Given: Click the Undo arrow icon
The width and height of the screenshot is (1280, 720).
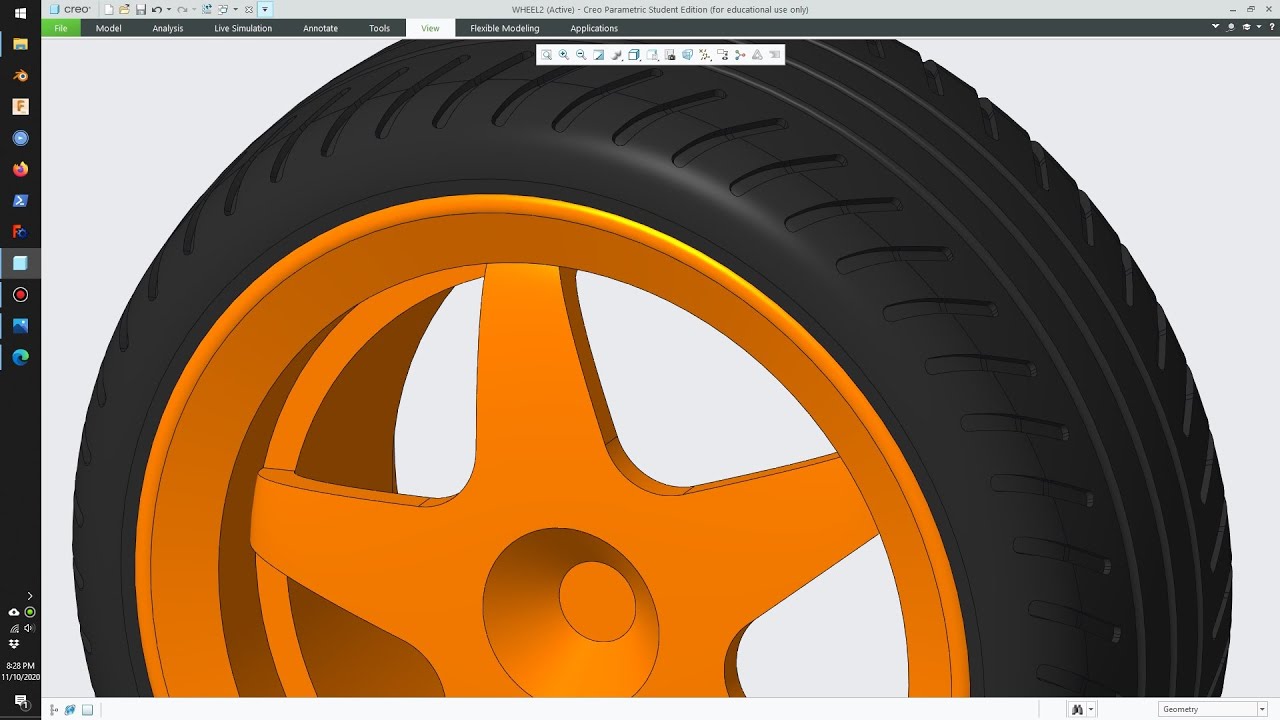Looking at the screenshot, I should [157, 9].
